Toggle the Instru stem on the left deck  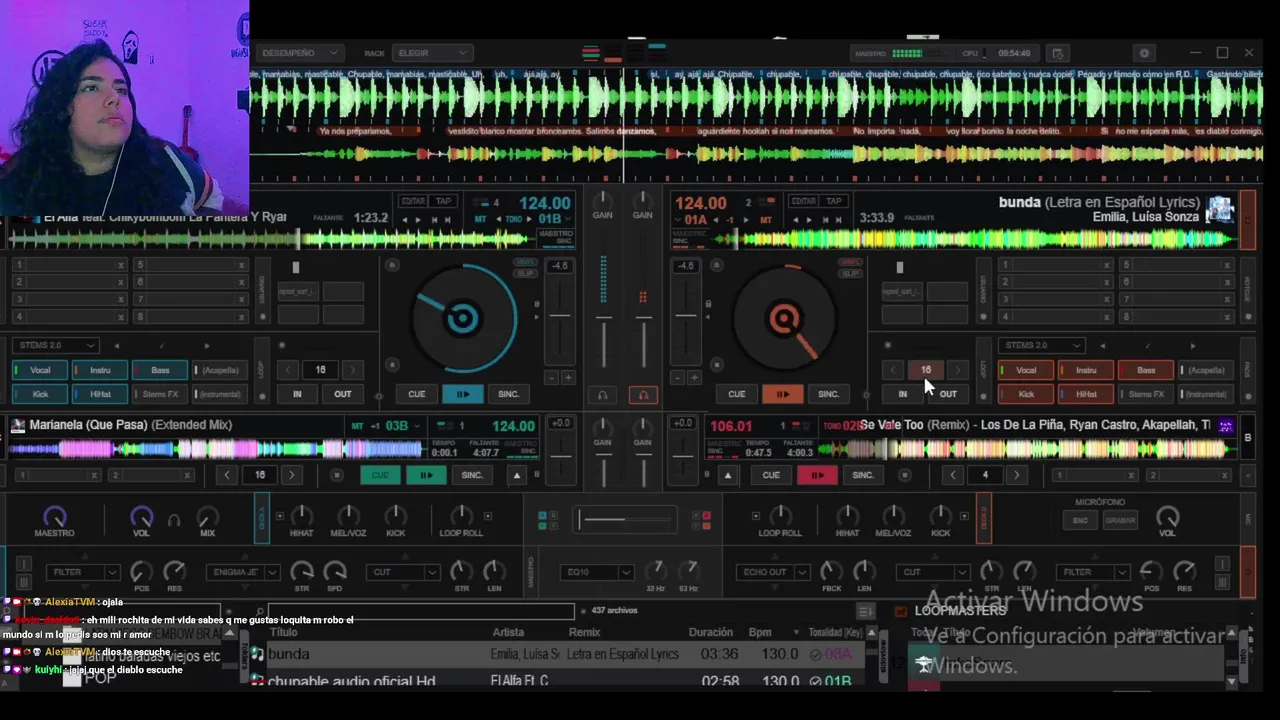pyautogui.click(x=100, y=370)
